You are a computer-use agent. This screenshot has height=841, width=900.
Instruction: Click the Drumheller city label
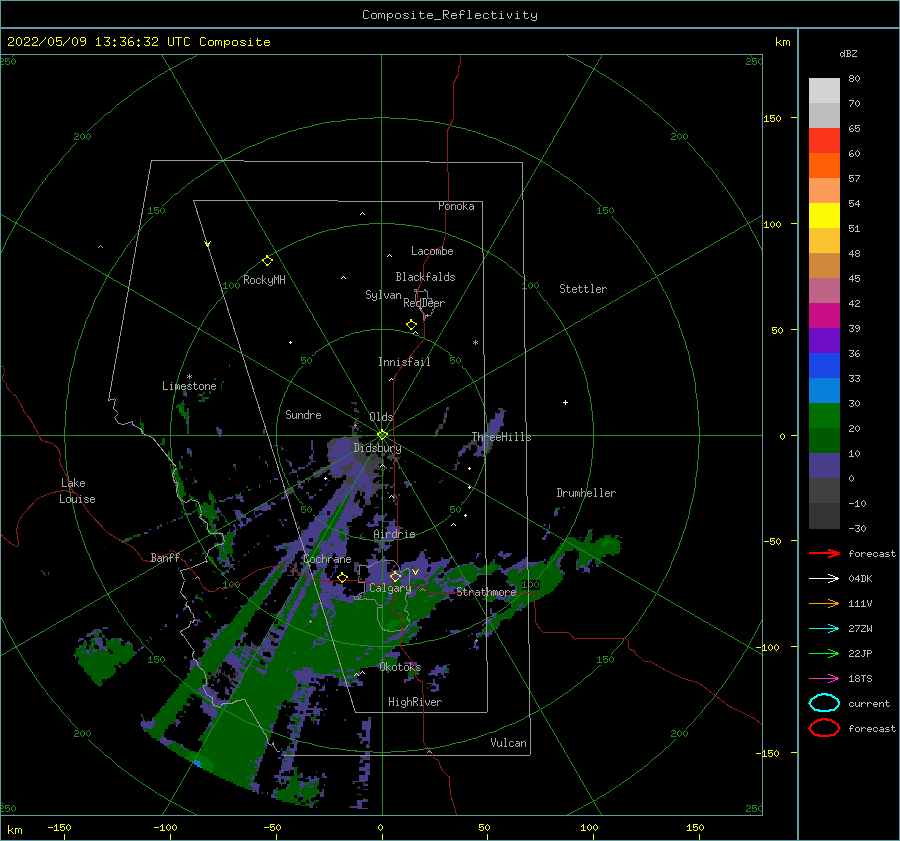[x=586, y=493]
